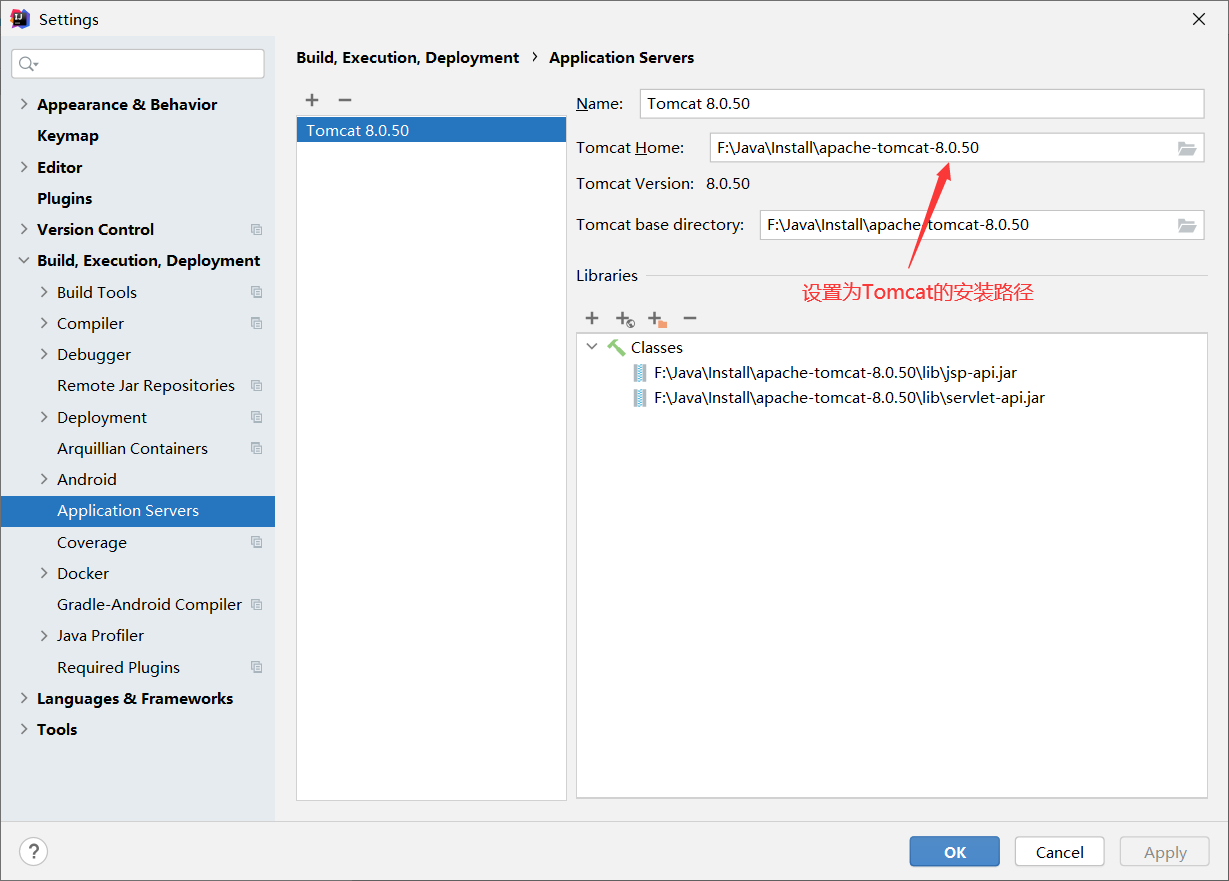Click project-level icon beside Arquillian Containers
The height and width of the screenshot is (881, 1229).
click(x=257, y=448)
